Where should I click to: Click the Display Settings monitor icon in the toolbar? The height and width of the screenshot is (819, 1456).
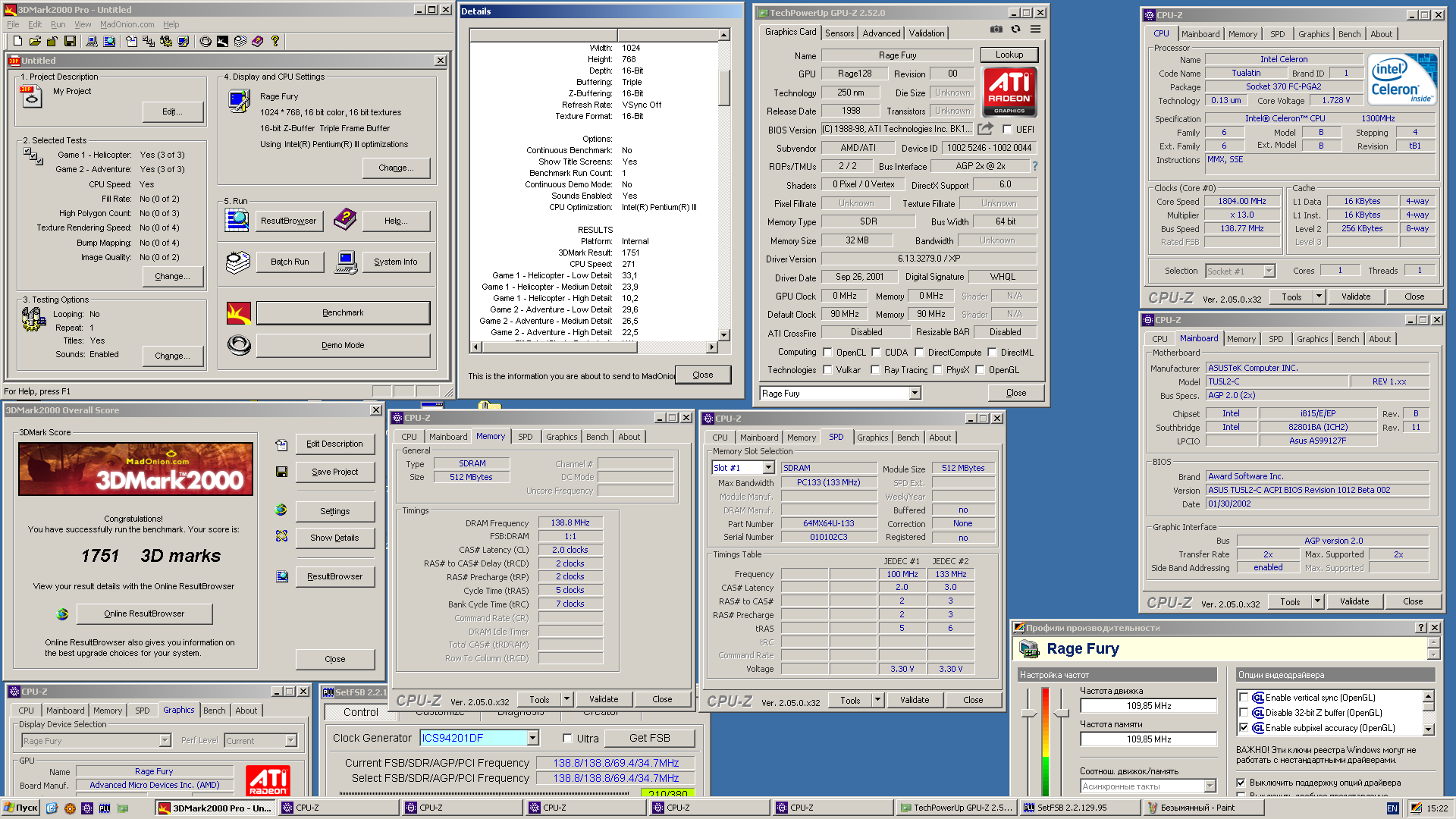tap(184, 41)
